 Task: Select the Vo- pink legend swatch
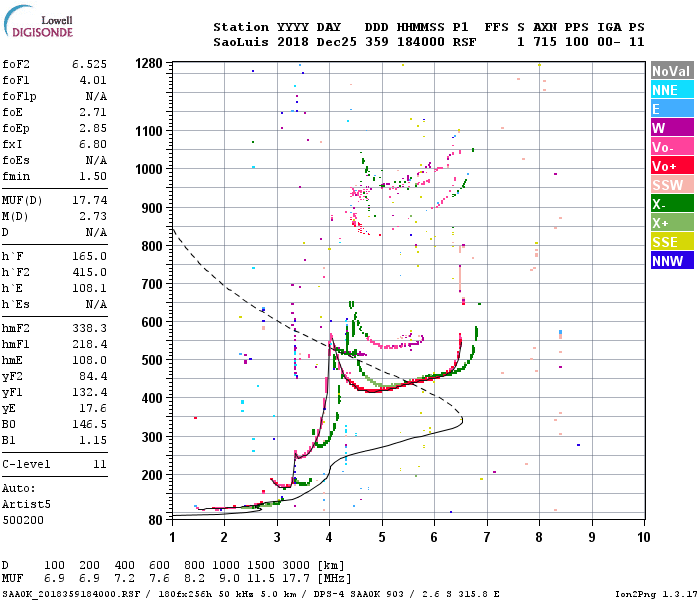[672, 147]
